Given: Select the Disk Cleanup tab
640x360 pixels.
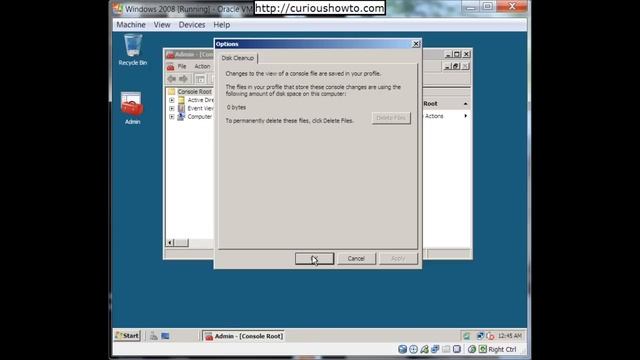Looking at the screenshot, I should pos(238,58).
